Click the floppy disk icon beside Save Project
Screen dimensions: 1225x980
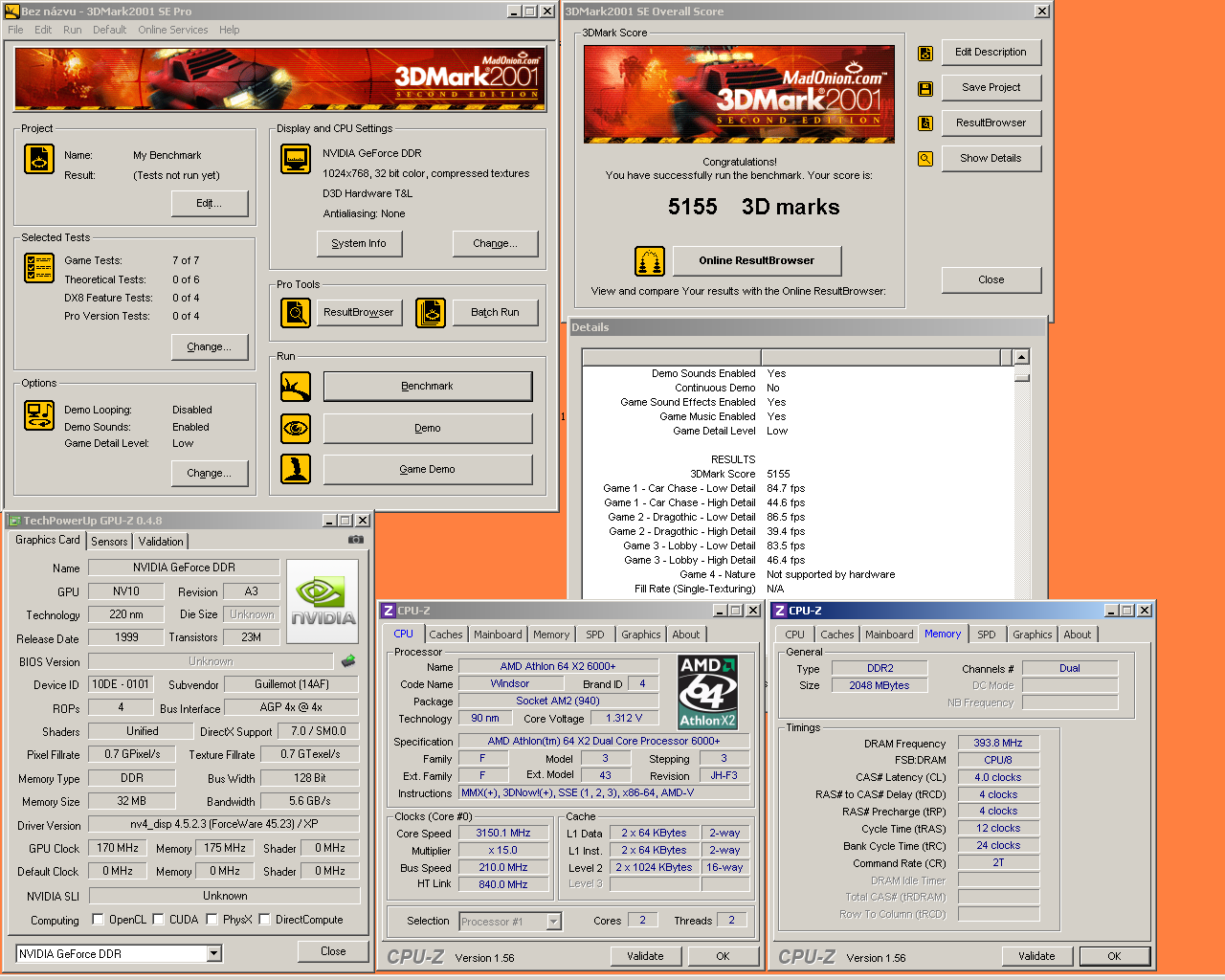pos(925,88)
